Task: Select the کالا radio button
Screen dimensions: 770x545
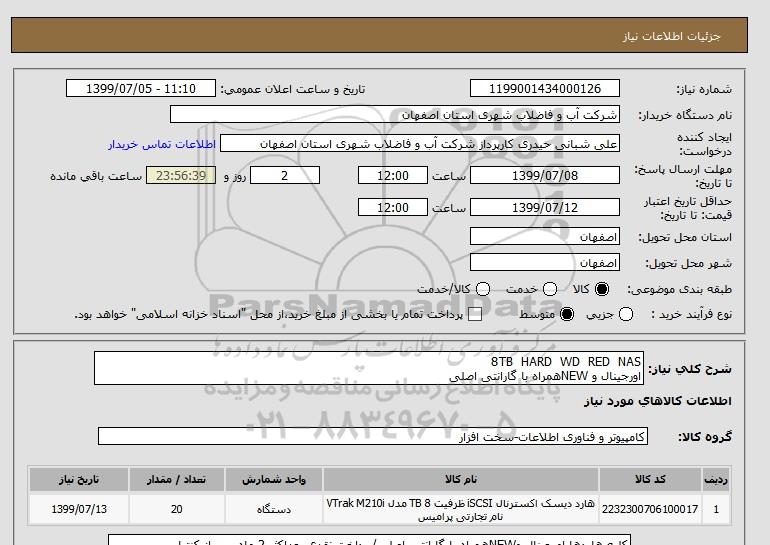Action: click(x=602, y=289)
